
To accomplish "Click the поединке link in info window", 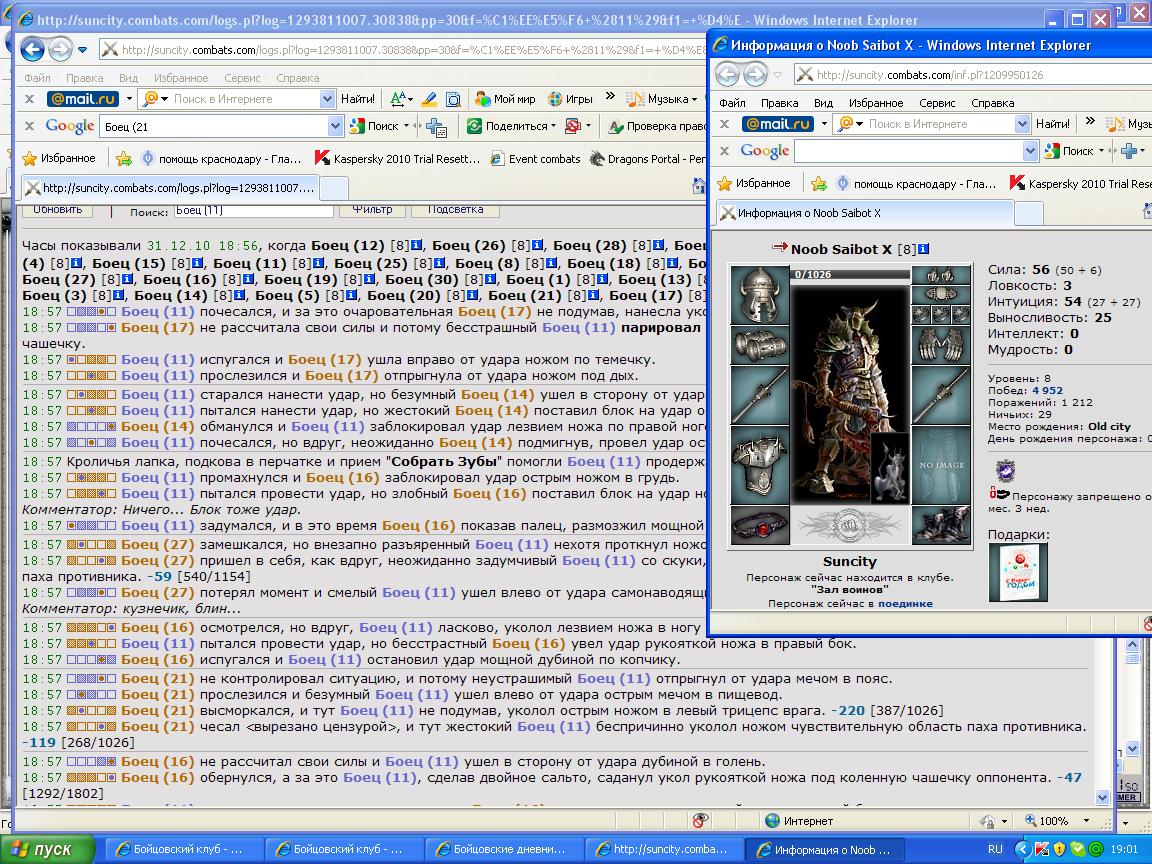I will pyautogui.click(x=905, y=603).
